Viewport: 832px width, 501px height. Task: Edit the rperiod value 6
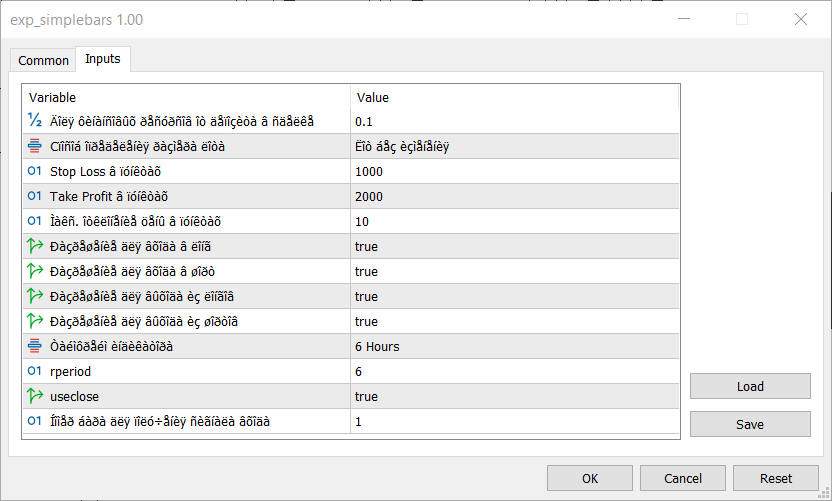[x=515, y=372]
